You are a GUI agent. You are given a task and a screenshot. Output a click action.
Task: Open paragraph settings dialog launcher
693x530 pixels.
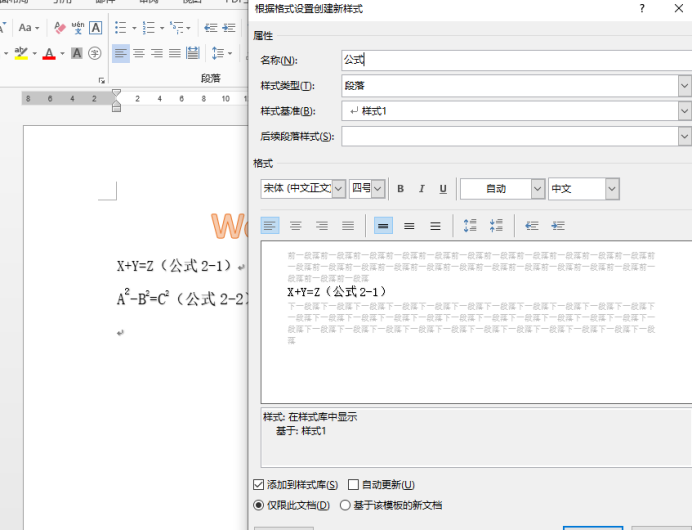click(102, 80)
